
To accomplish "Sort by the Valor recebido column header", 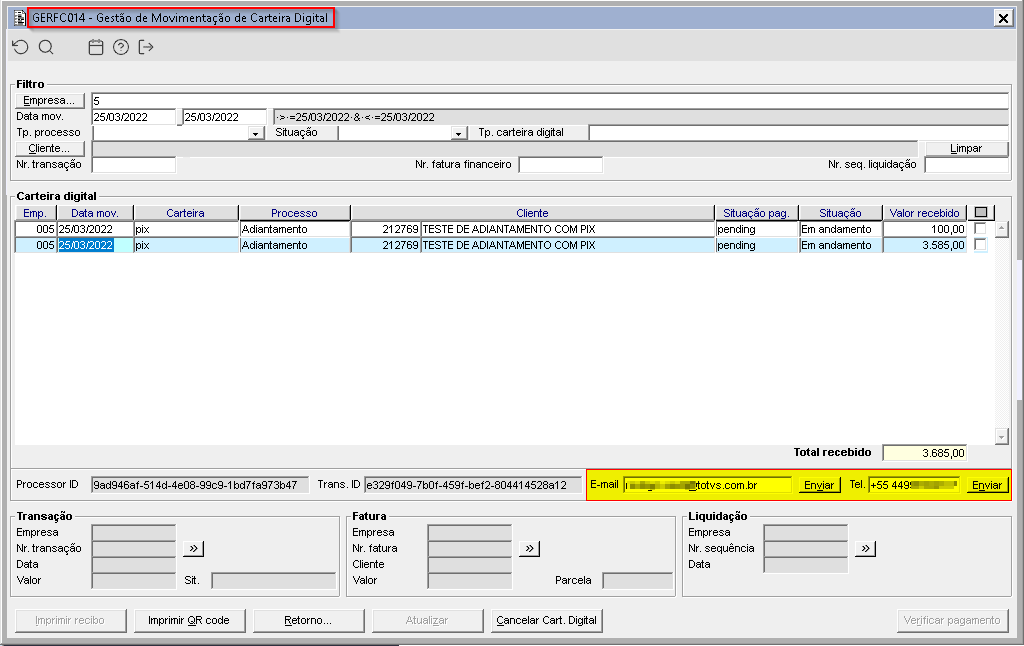I will [x=924, y=213].
